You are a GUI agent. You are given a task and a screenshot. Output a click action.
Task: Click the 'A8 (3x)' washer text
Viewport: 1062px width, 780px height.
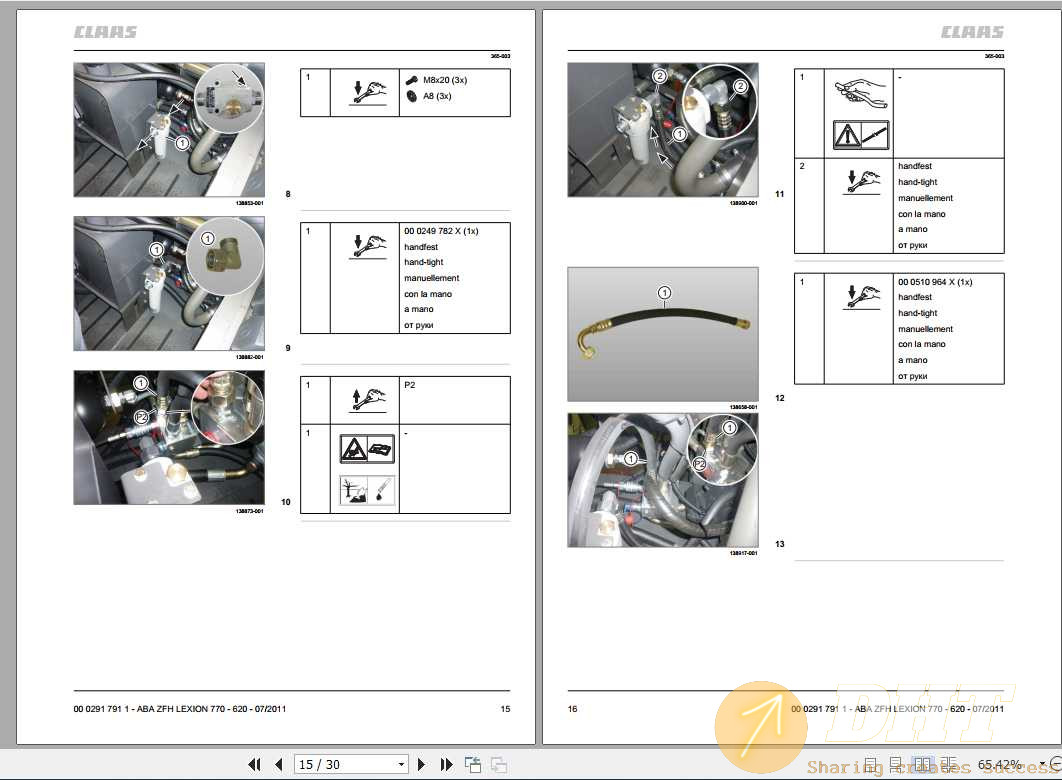point(437,96)
